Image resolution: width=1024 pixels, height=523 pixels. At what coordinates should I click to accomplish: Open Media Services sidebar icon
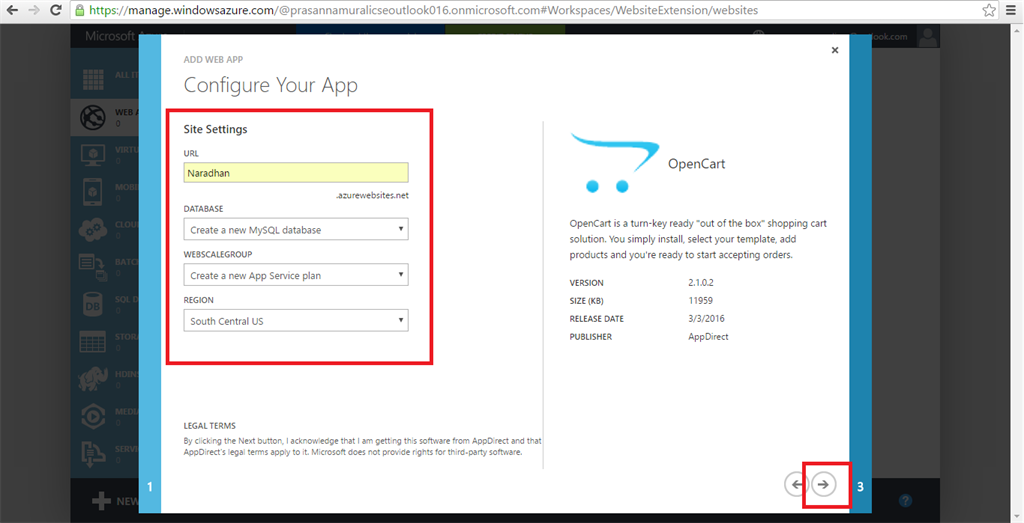[93, 417]
